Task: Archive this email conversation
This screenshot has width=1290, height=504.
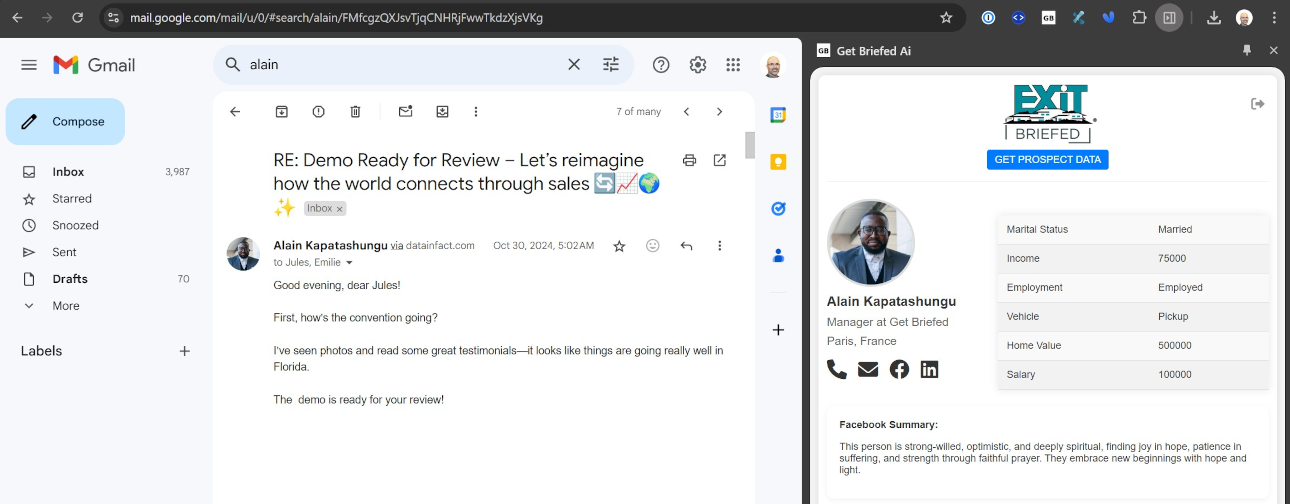Action: tap(282, 112)
